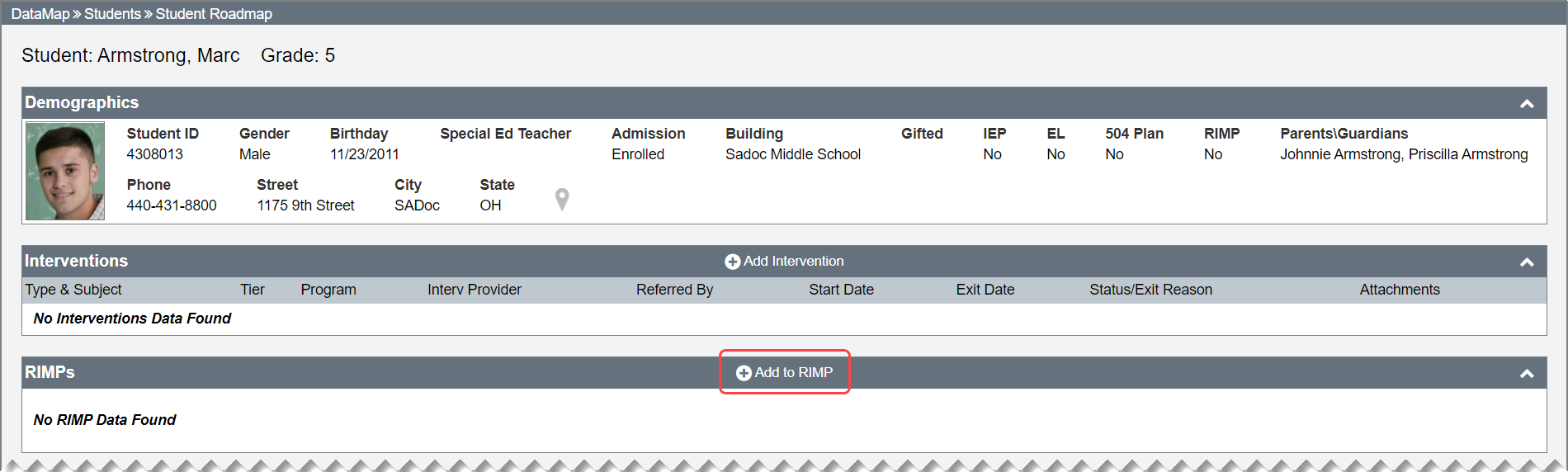Go to DataMap in breadcrumb
1568x472 pixels.
[40, 14]
